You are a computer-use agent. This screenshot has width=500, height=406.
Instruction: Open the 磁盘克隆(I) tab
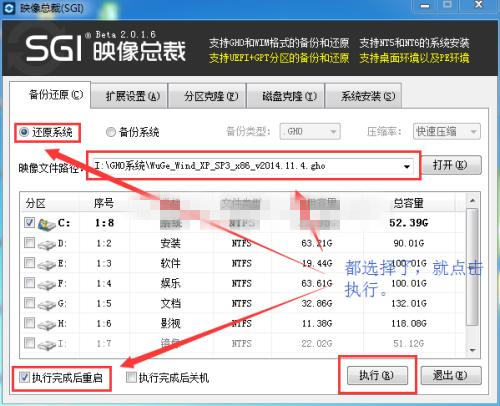[286, 96]
